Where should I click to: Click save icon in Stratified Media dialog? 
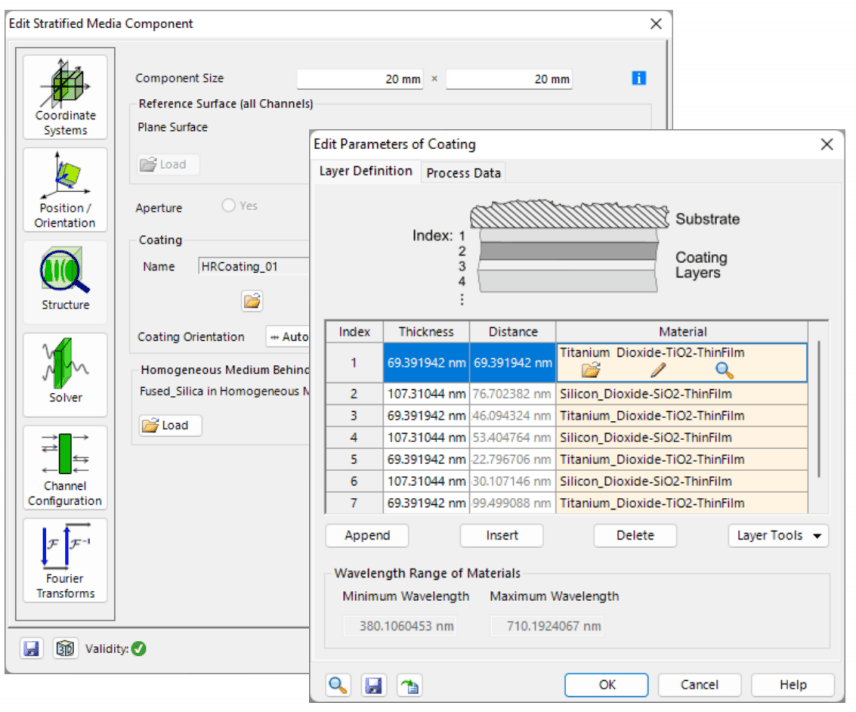(x=32, y=649)
